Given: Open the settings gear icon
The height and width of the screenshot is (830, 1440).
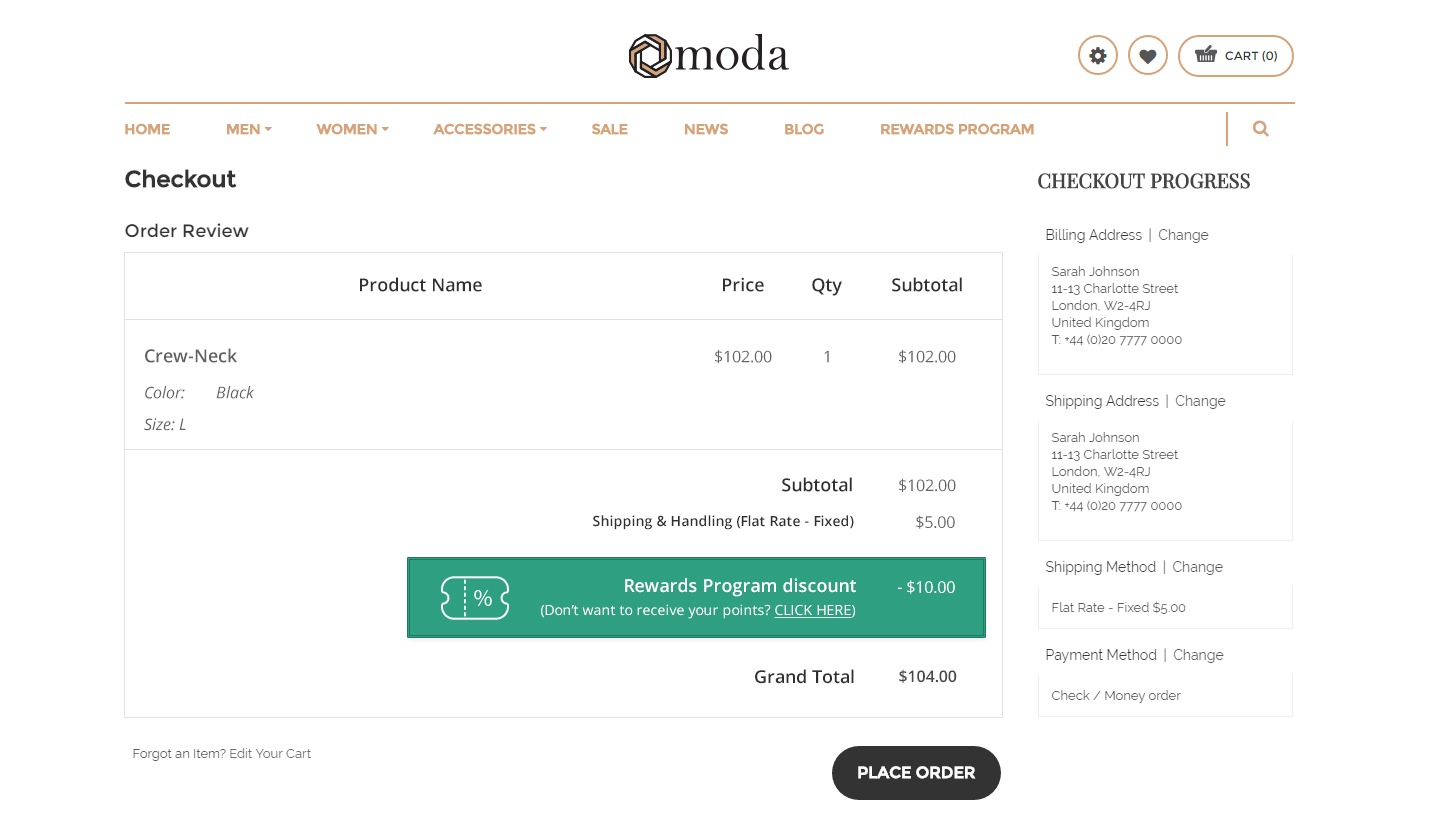Looking at the screenshot, I should point(1098,56).
